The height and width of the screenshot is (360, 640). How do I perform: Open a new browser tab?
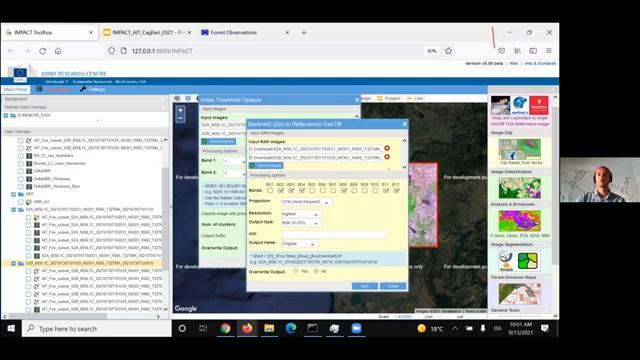[304, 32]
